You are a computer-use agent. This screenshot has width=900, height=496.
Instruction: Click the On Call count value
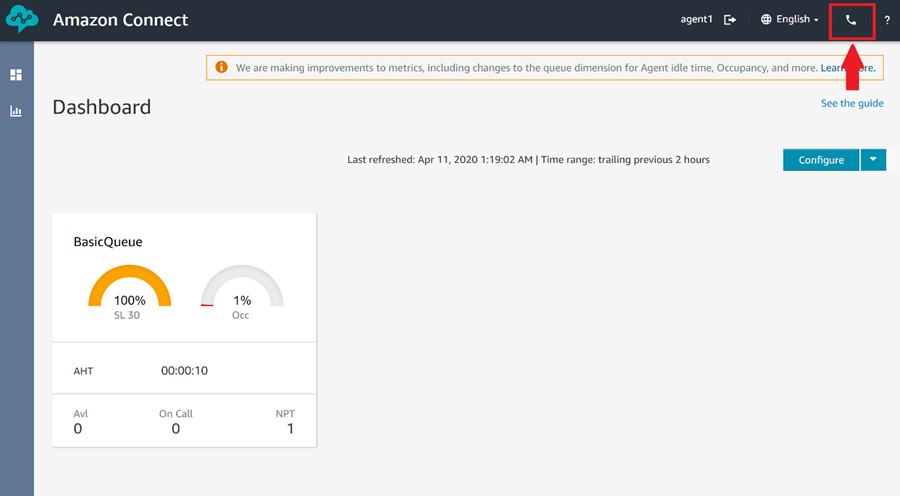[176, 429]
